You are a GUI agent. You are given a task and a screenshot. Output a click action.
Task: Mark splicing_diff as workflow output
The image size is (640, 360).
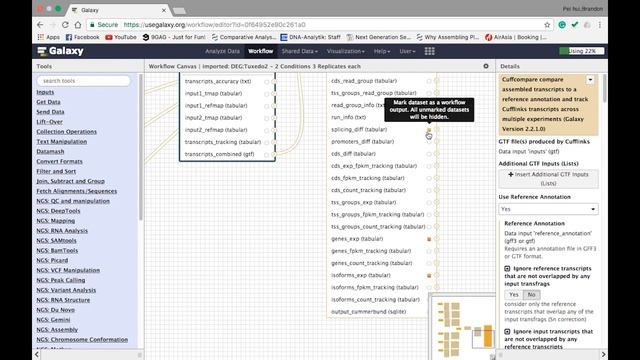coord(429,130)
